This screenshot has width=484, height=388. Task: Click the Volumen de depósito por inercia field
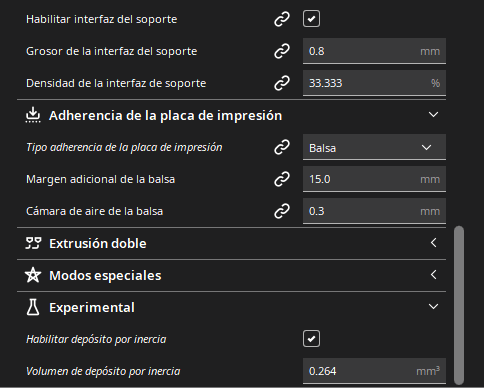tap(374, 371)
